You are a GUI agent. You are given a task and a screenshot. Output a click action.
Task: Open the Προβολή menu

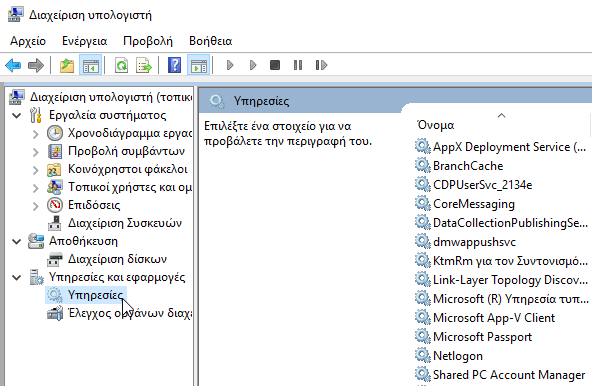pos(148,41)
